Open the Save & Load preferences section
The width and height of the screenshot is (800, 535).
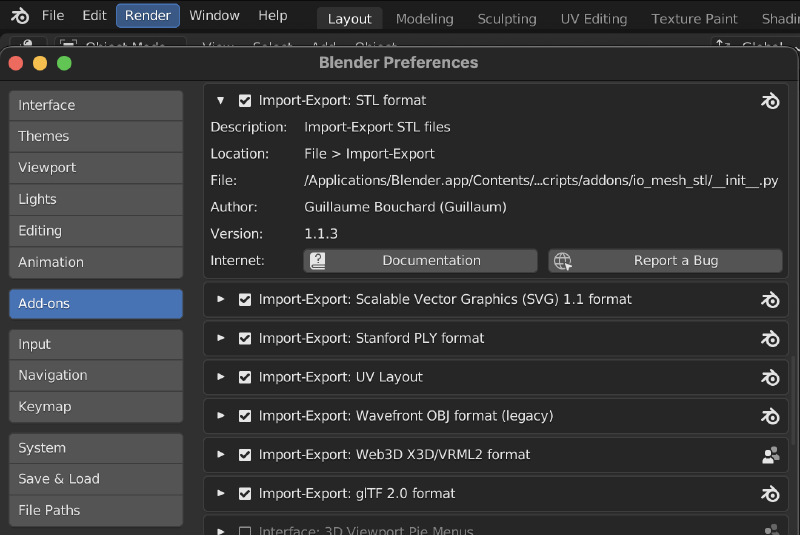[x=96, y=479]
